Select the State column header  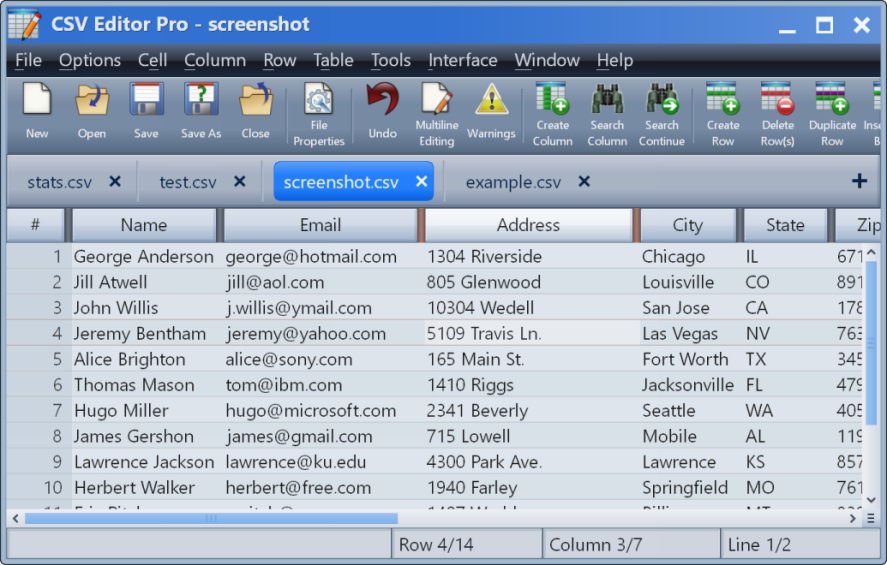(785, 225)
